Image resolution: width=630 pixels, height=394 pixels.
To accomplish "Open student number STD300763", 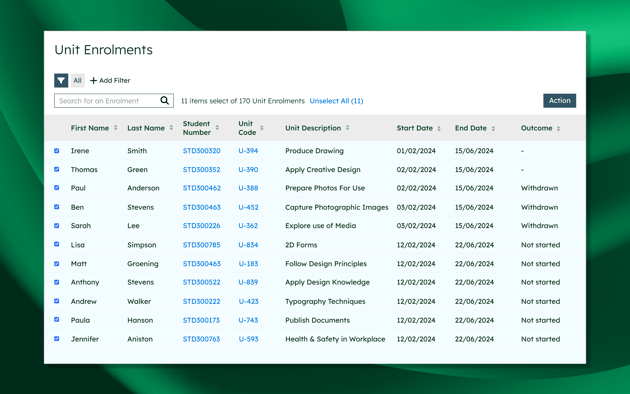I will click(x=201, y=339).
